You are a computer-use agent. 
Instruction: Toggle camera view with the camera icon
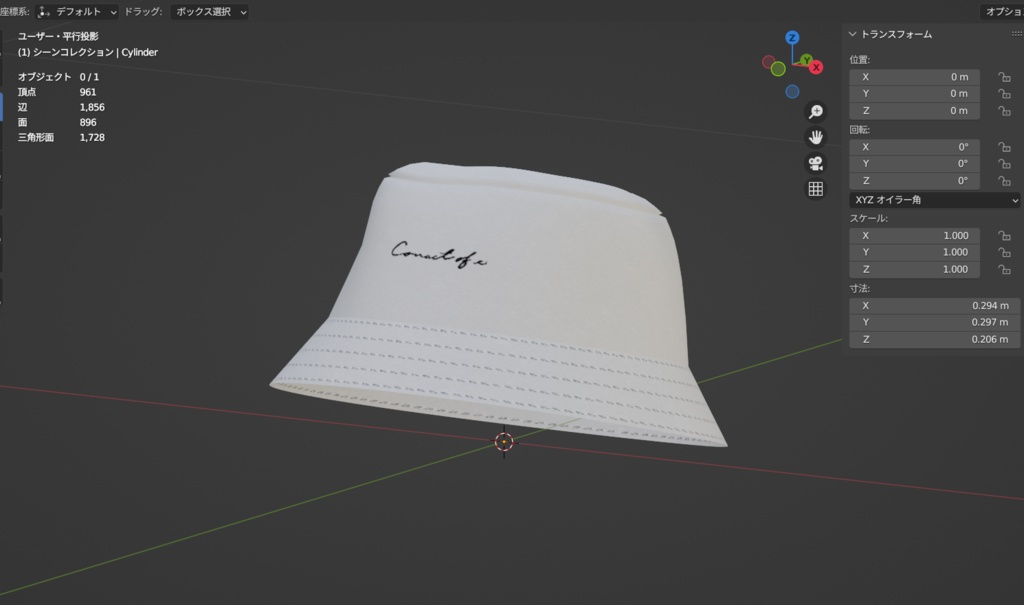click(816, 163)
